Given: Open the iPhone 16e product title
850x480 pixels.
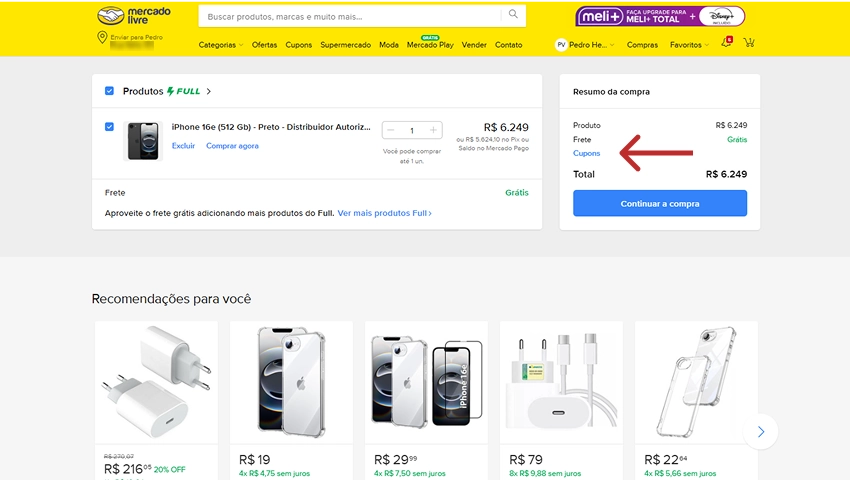Looking at the screenshot, I should pos(271,127).
